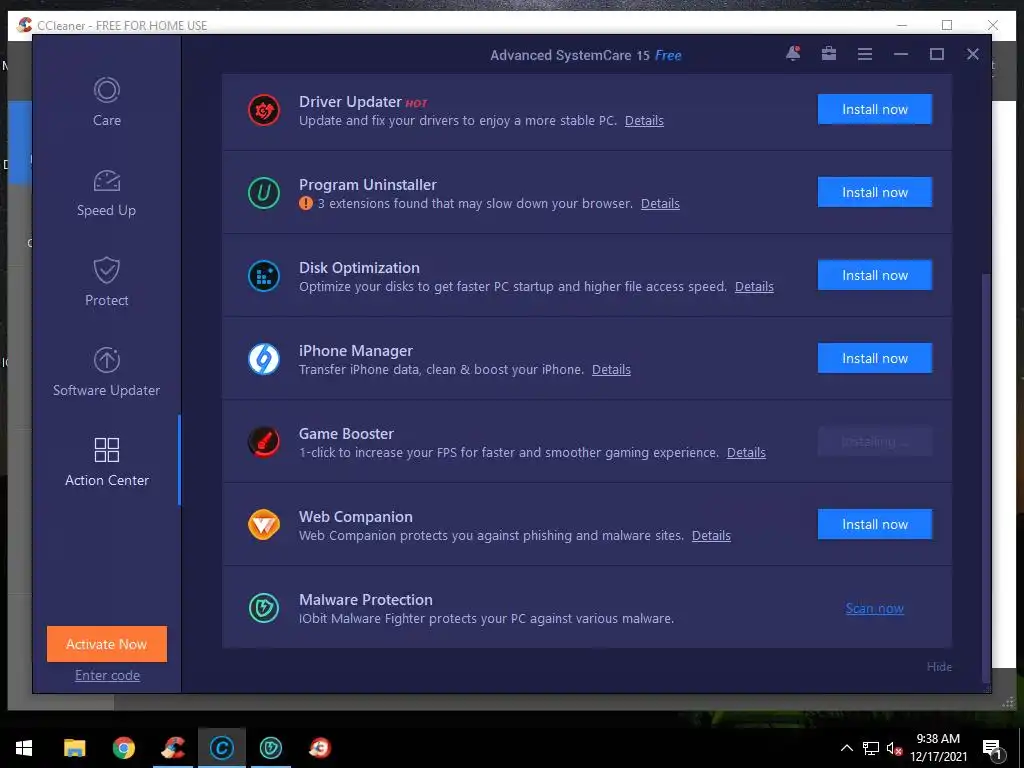
Task: Open the Windows Start menu
Action: pos(24,748)
